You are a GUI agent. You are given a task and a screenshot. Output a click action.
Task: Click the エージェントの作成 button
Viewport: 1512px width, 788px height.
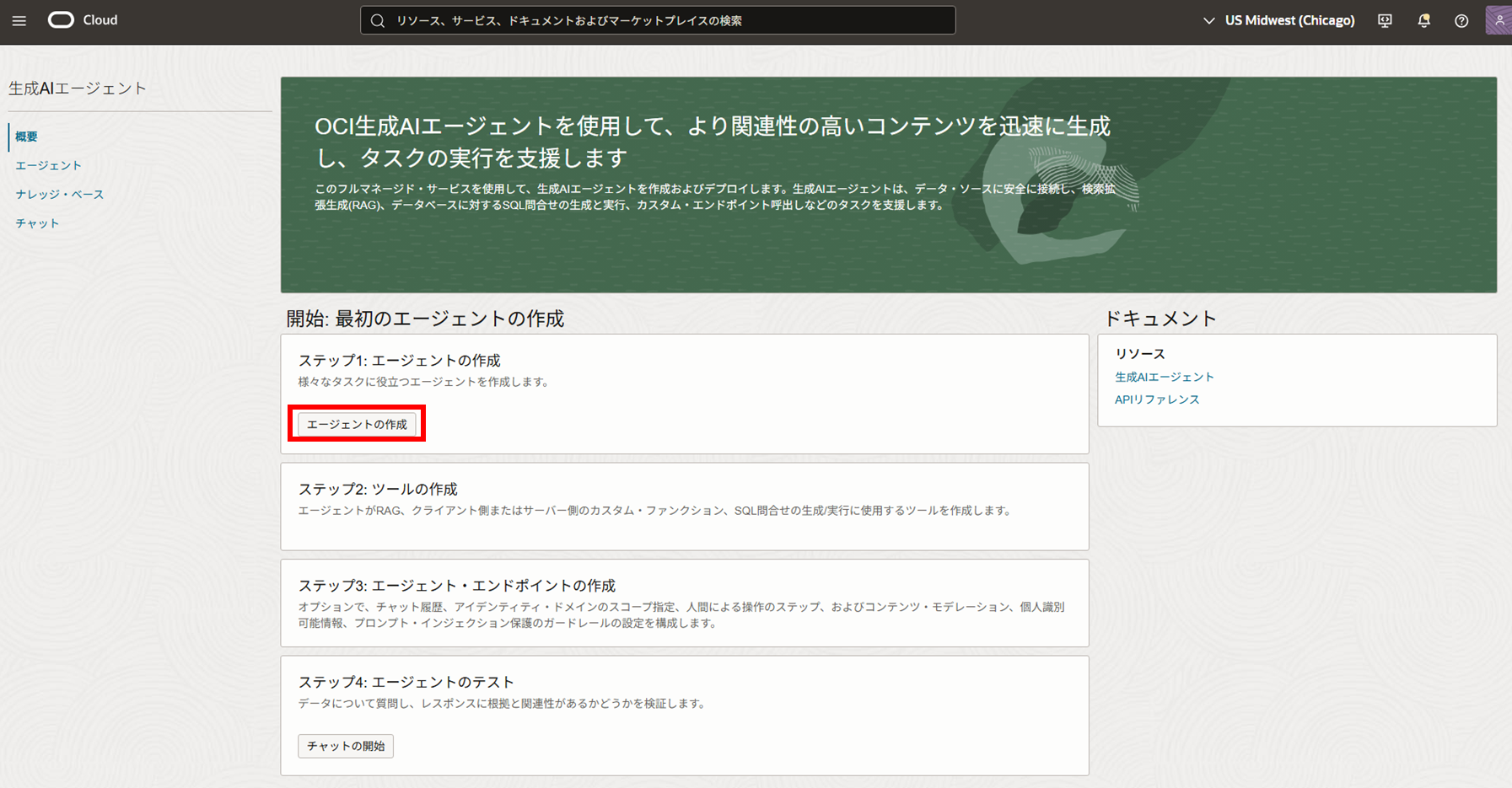click(357, 424)
